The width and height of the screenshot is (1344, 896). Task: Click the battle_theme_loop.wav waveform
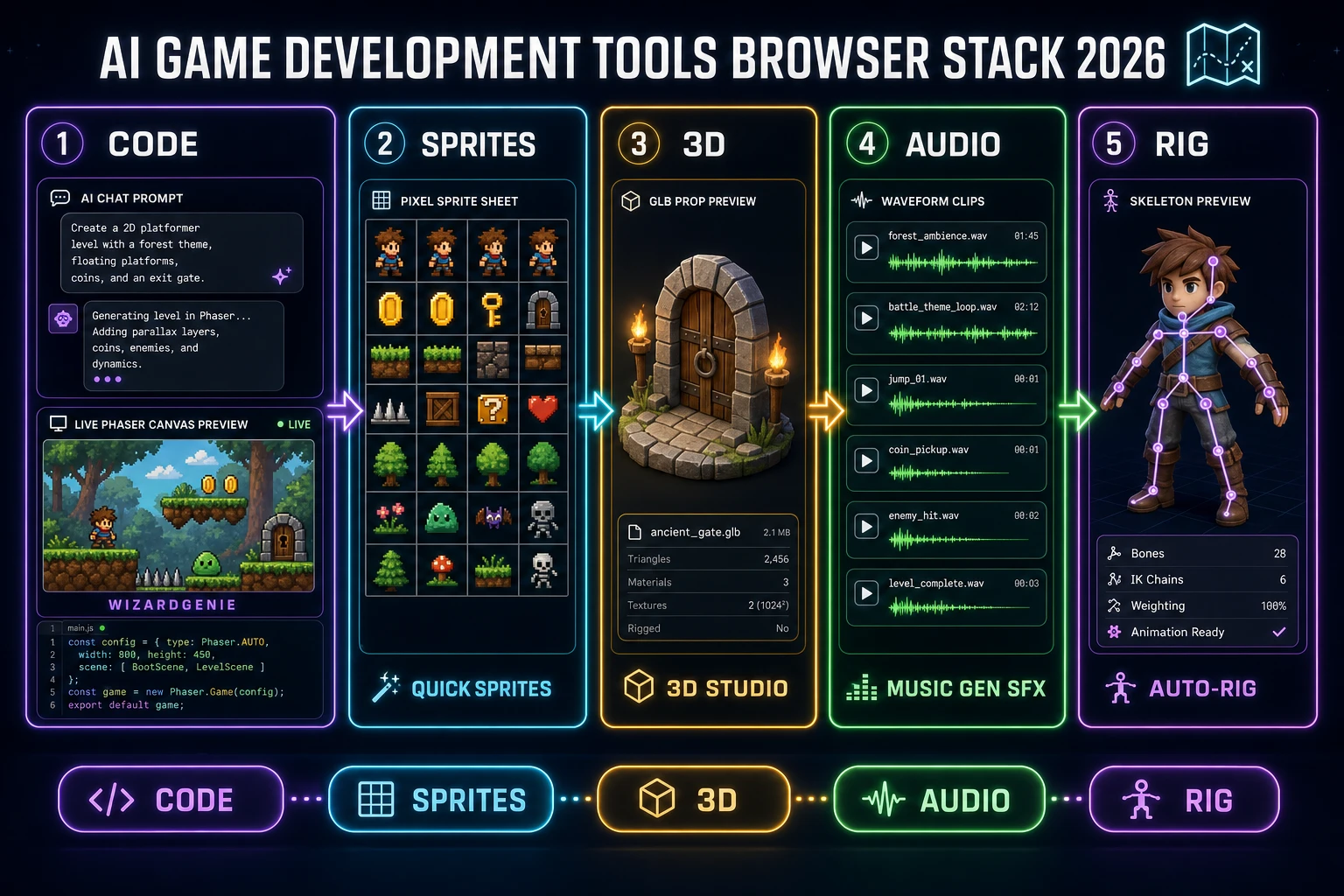point(962,332)
